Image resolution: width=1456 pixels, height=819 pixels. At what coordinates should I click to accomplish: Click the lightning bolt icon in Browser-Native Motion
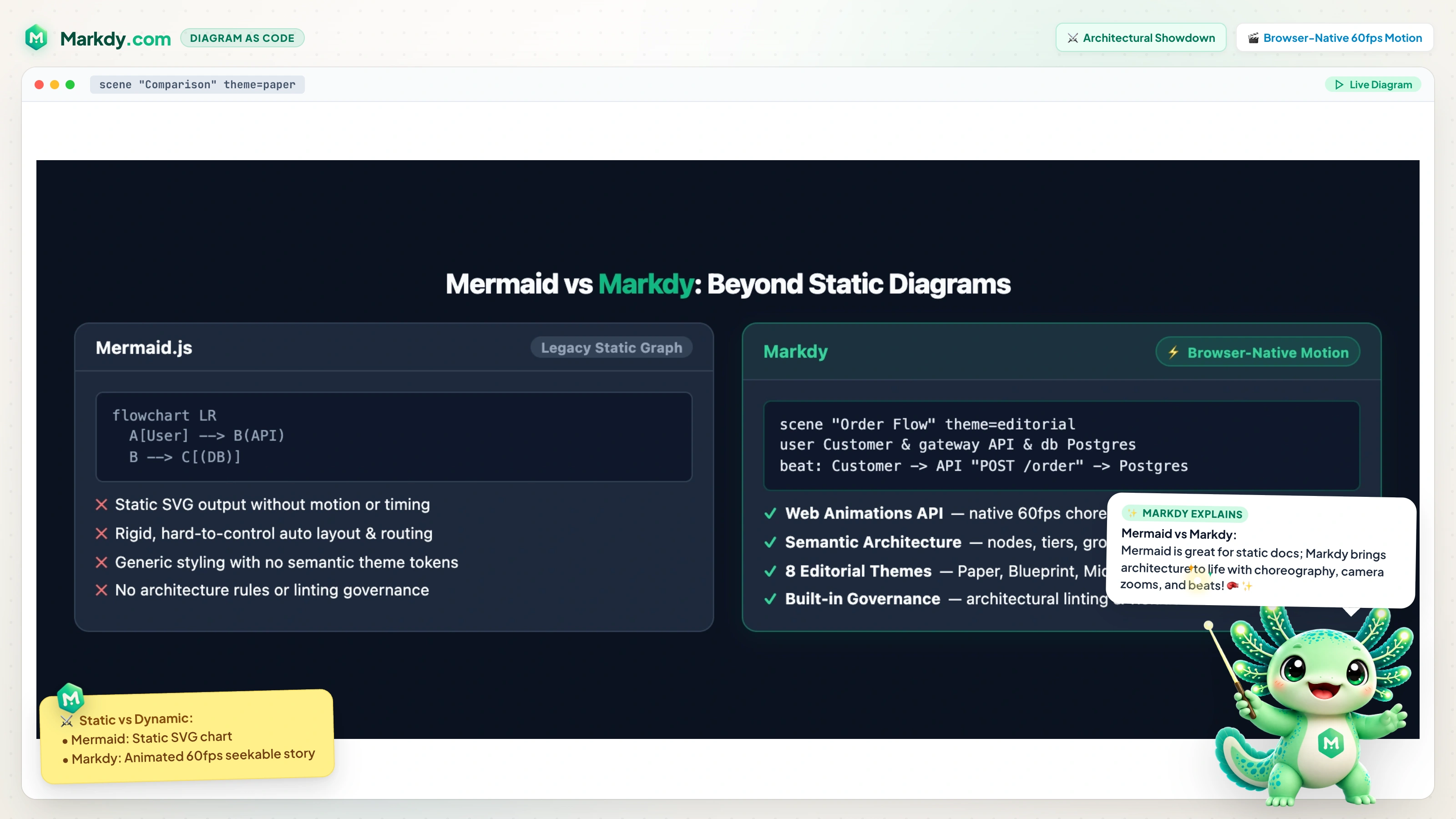pyautogui.click(x=1173, y=352)
